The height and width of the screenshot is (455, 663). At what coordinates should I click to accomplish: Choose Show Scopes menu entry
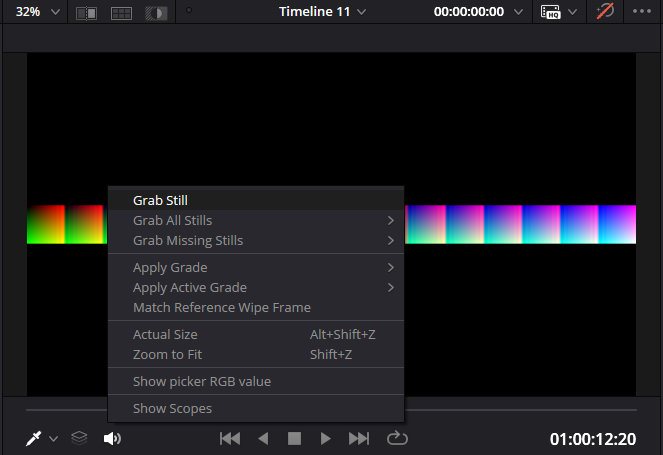(256, 408)
